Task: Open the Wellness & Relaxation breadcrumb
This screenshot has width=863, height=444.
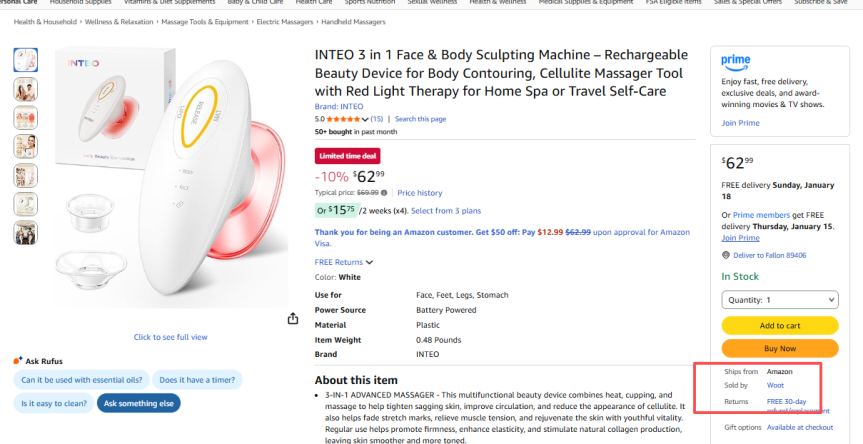Action: pos(113,21)
